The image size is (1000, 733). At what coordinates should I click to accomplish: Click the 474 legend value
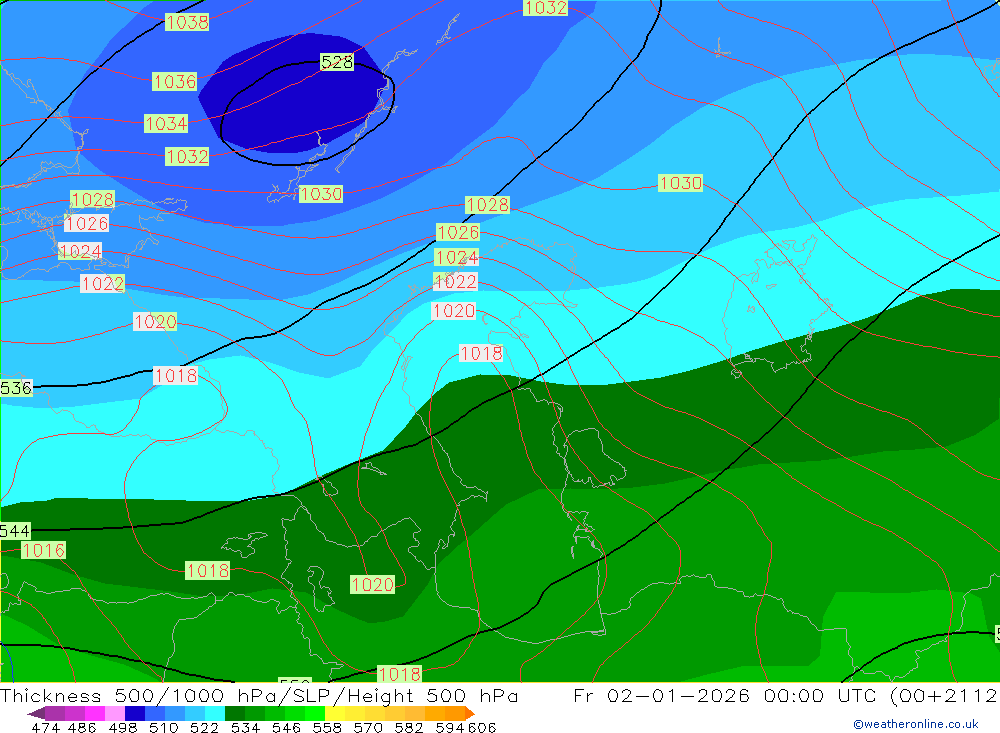pos(46,727)
